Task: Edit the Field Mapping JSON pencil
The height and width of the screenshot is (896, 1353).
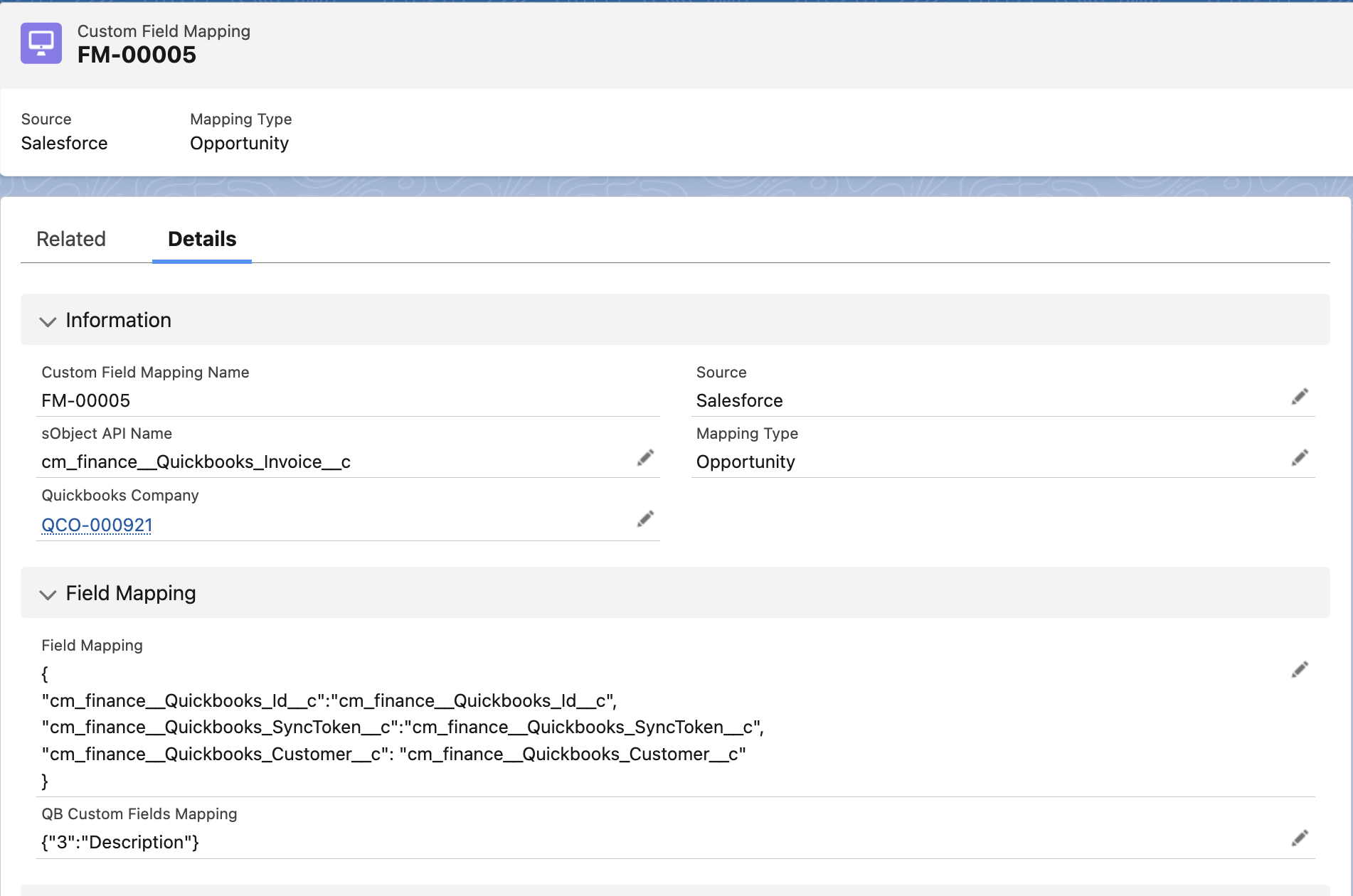Action: (1300, 670)
